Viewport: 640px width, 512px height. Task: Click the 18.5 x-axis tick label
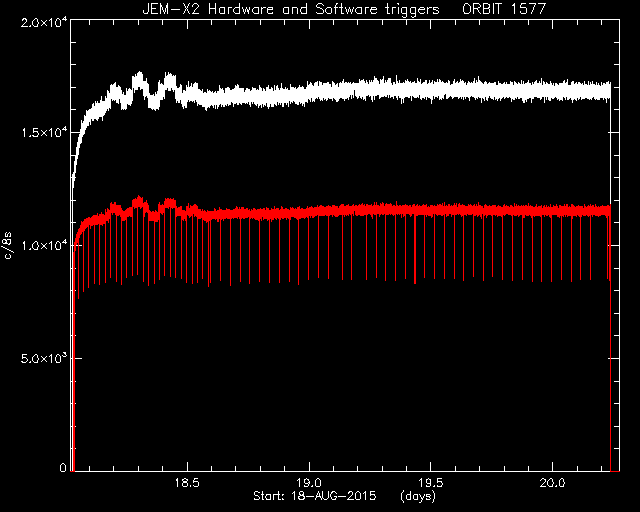(x=187, y=483)
